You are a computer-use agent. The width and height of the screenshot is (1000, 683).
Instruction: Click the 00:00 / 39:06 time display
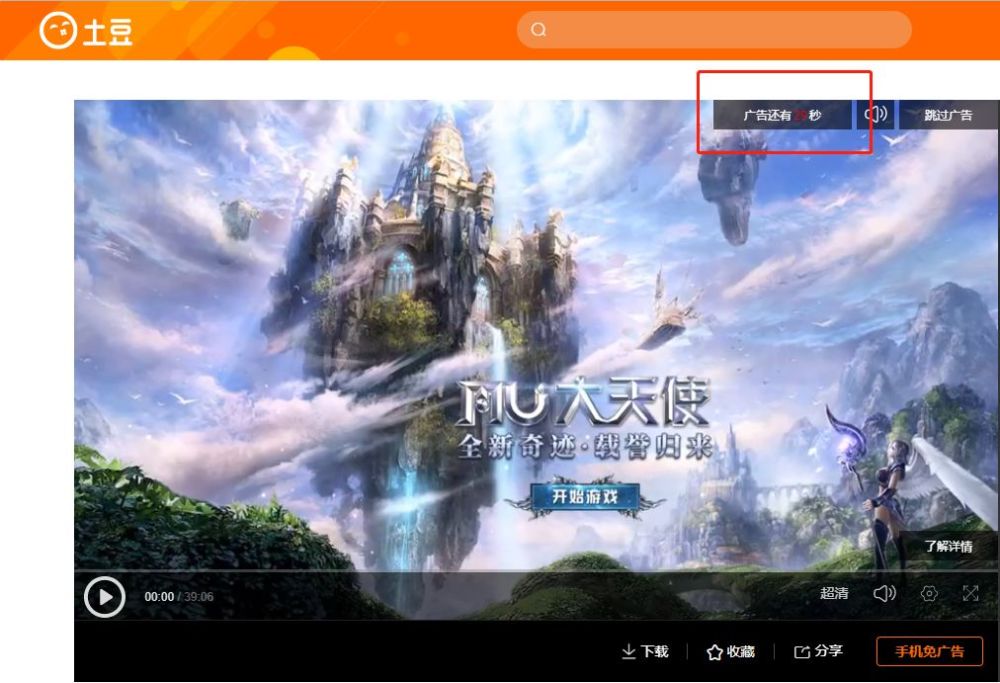179,597
